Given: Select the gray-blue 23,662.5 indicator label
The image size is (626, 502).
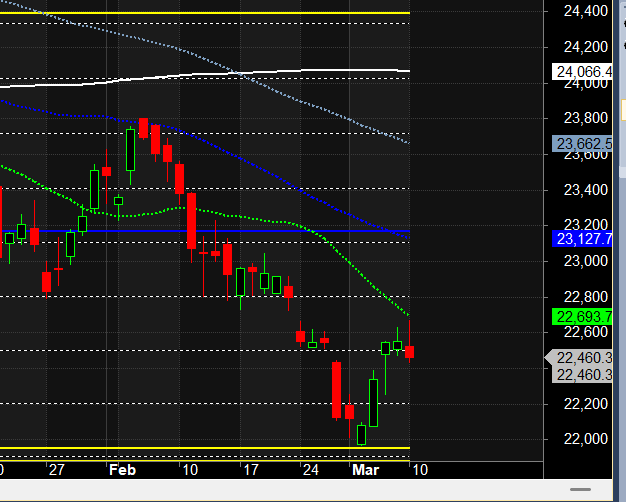Looking at the screenshot, I should (x=584, y=144).
